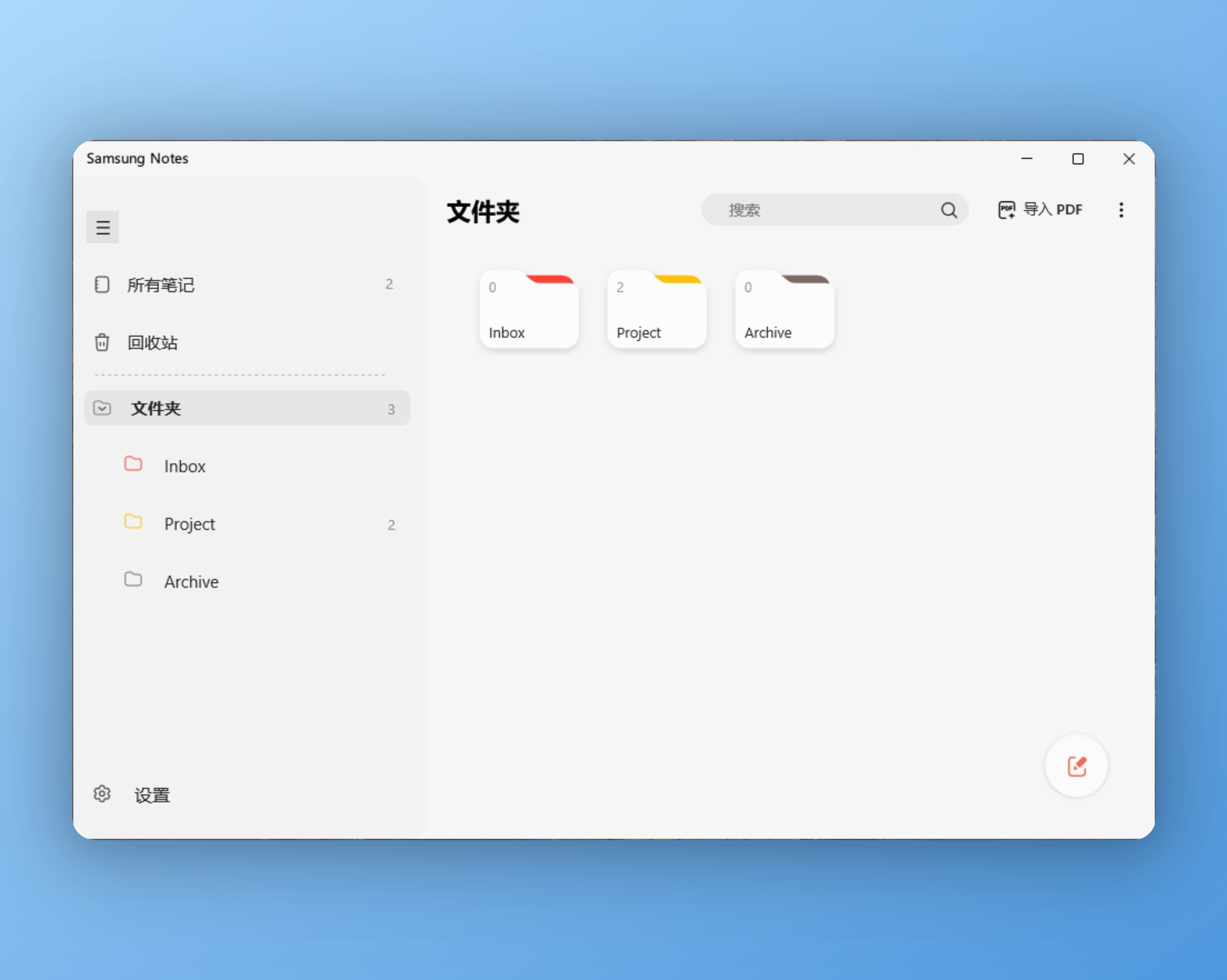The width and height of the screenshot is (1227, 980).
Task: Go to 所有笔记 all notes
Action: click(161, 285)
